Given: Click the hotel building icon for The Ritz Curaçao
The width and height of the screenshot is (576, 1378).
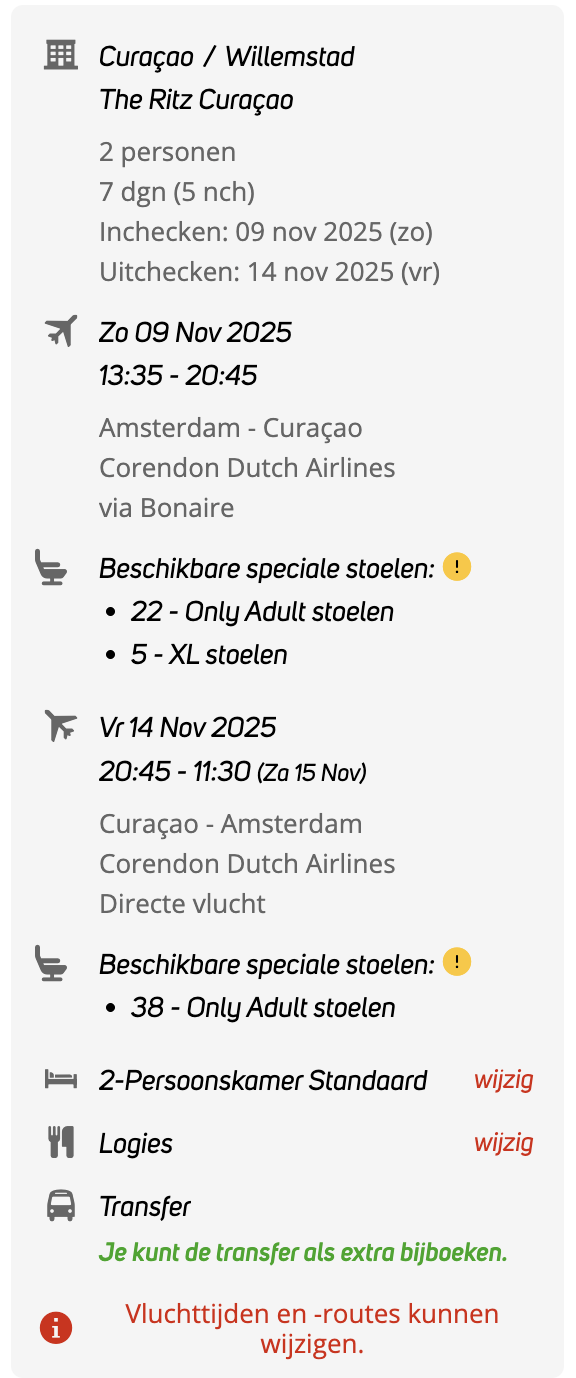Looking at the screenshot, I should tap(62, 56).
